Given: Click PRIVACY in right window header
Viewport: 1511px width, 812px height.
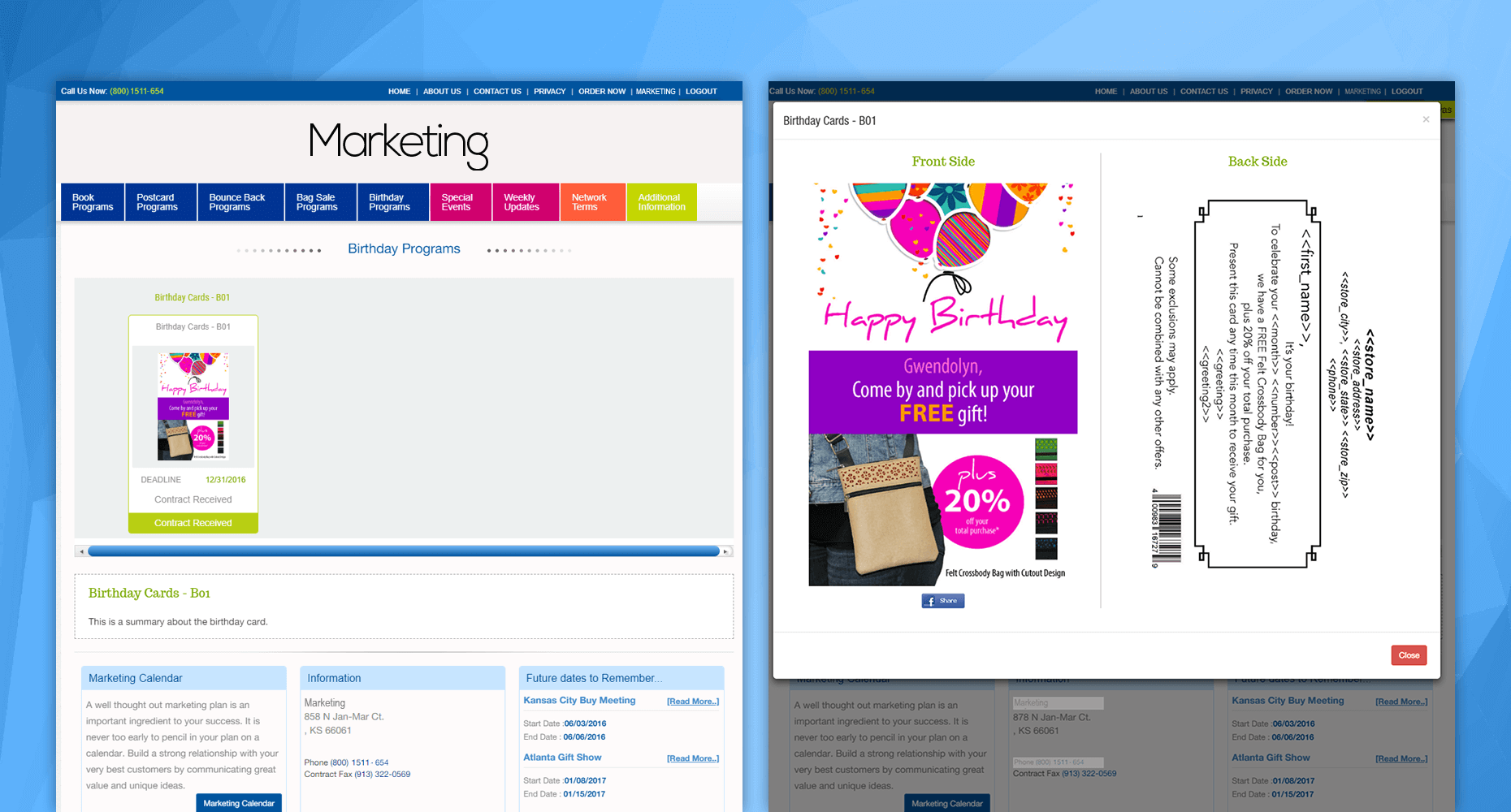Looking at the screenshot, I should tap(1256, 92).
